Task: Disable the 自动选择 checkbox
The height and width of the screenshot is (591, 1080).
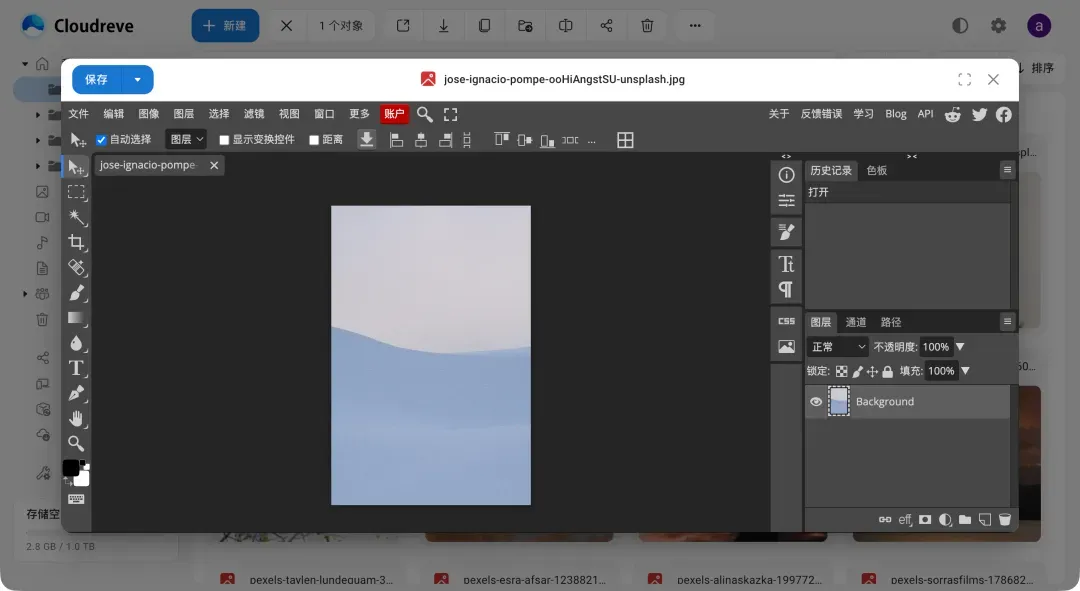Action: coord(101,140)
